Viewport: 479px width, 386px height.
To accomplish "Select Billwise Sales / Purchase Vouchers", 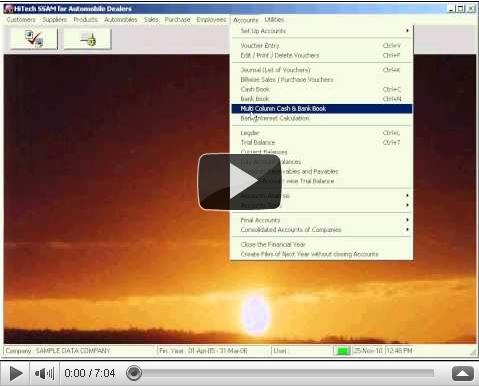I will (x=322, y=80).
